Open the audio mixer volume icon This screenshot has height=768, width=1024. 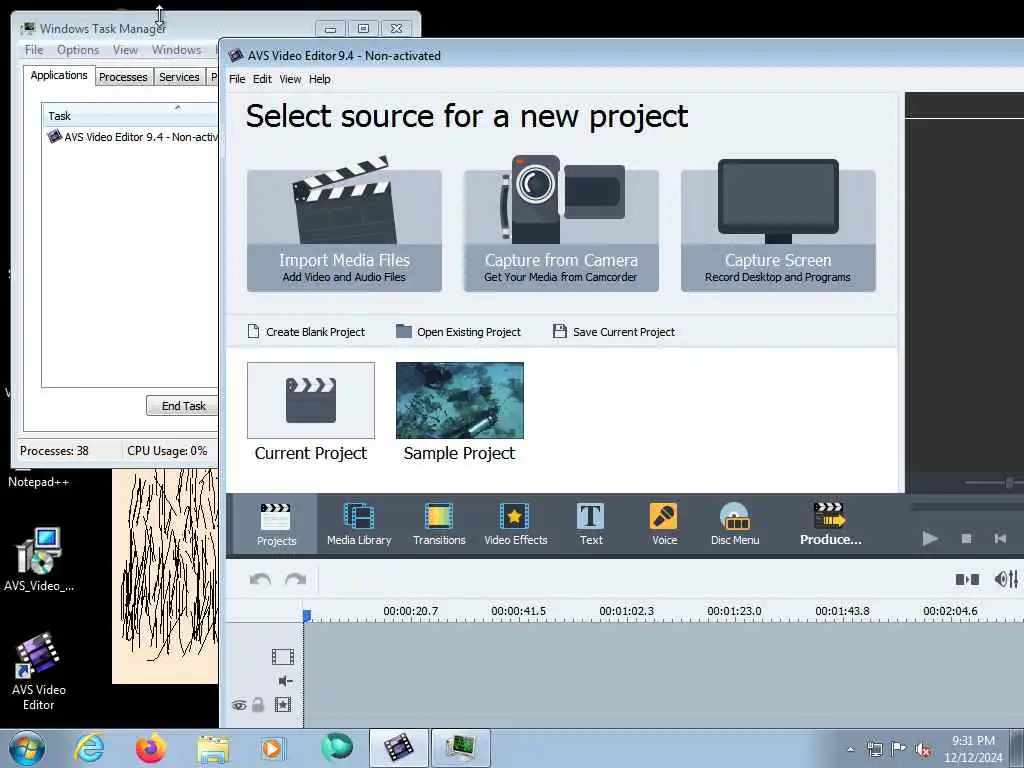(x=1006, y=579)
